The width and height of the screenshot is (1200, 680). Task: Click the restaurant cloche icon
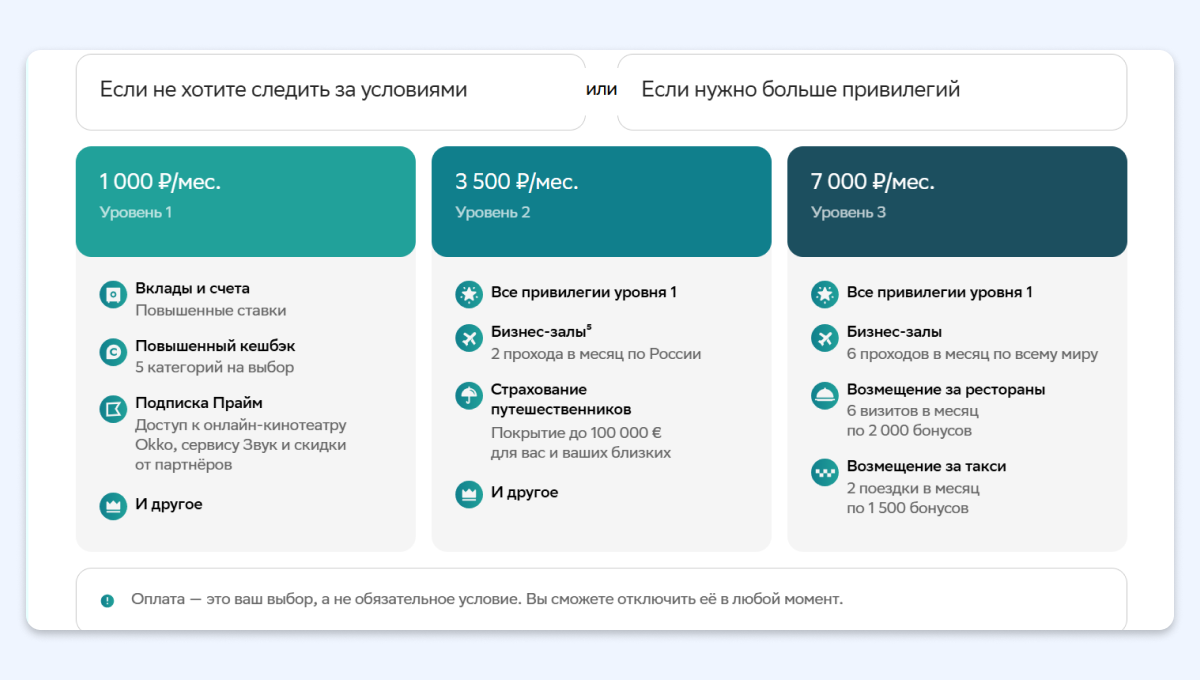click(825, 395)
